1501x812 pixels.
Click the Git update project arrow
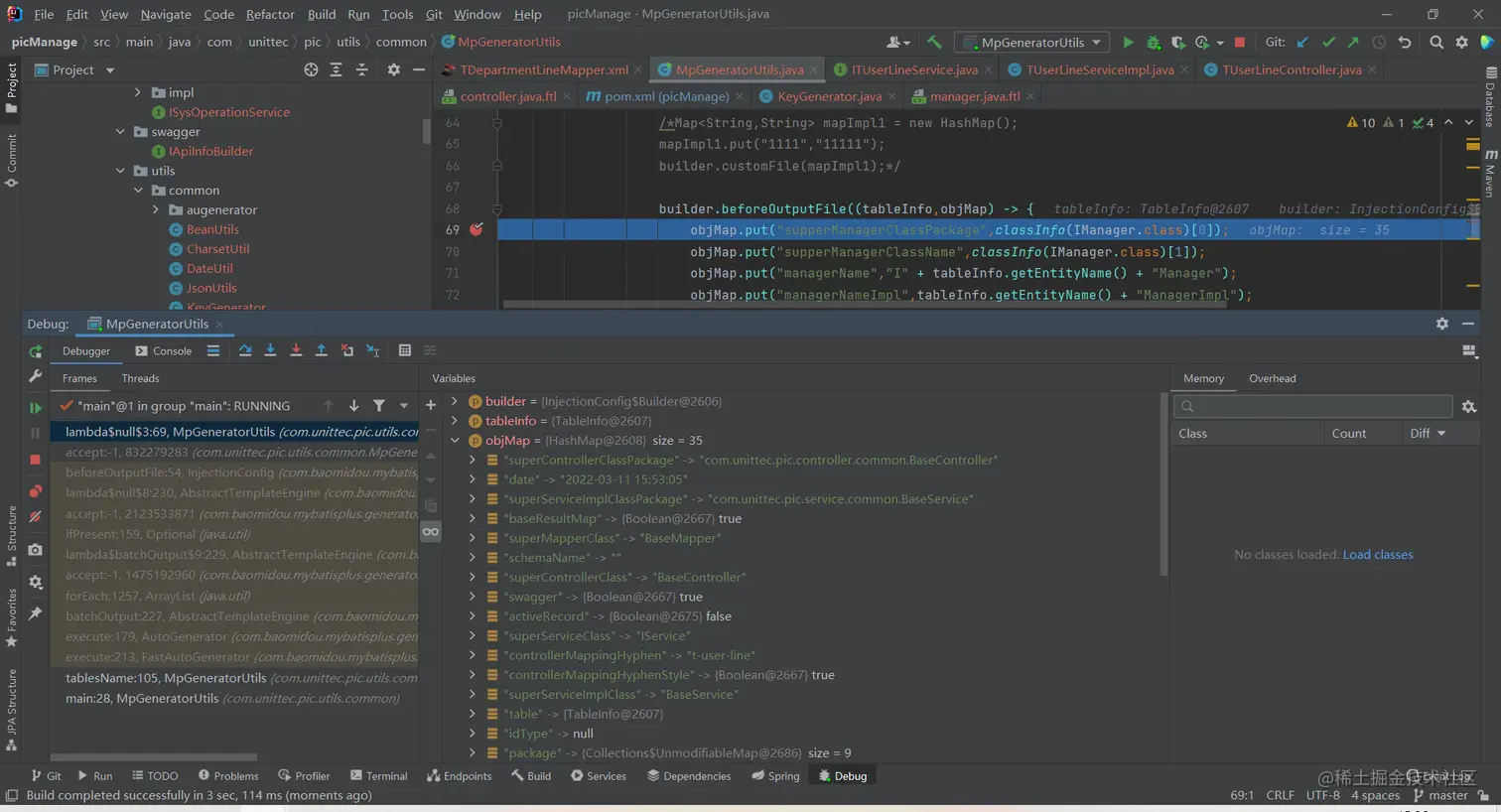(x=1302, y=42)
